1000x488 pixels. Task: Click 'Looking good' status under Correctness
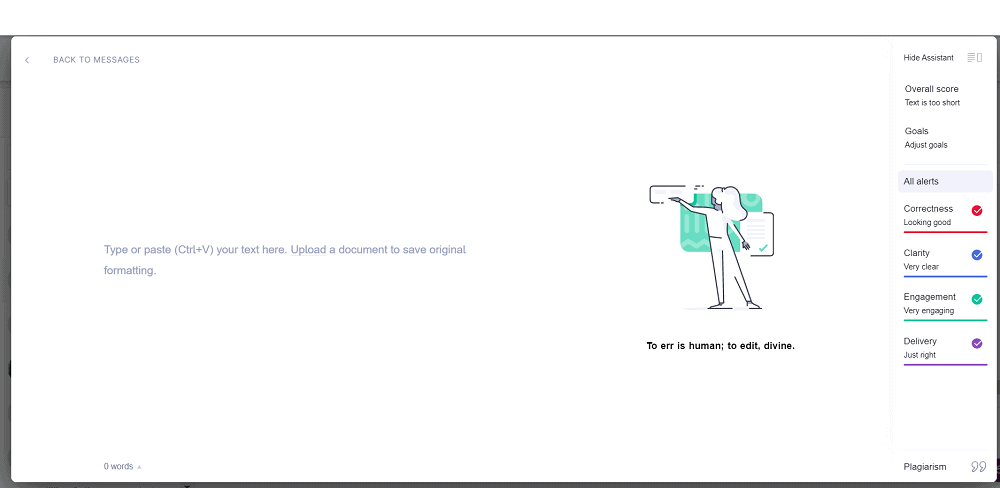(x=927, y=223)
